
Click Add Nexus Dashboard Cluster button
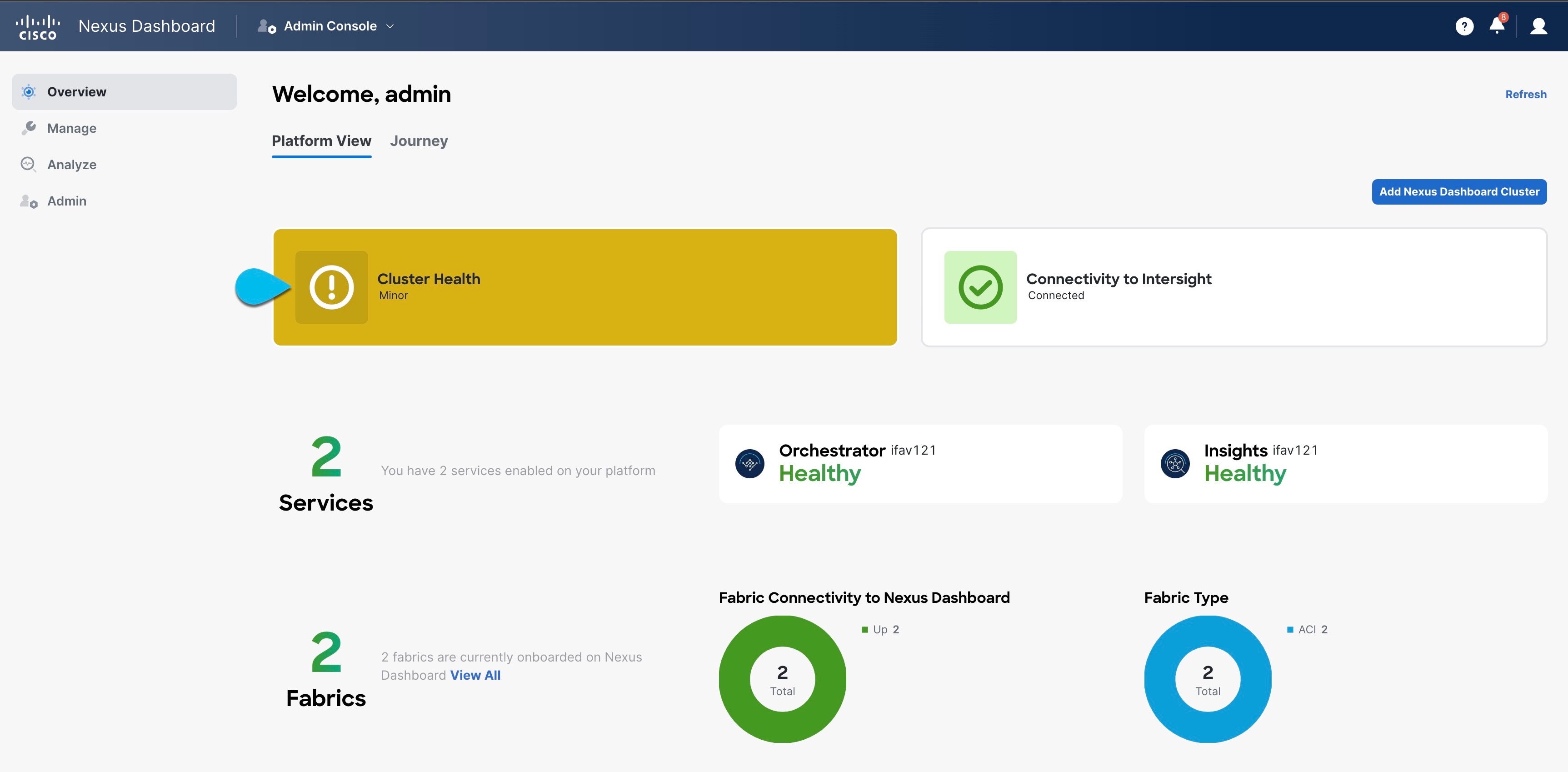click(x=1458, y=192)
